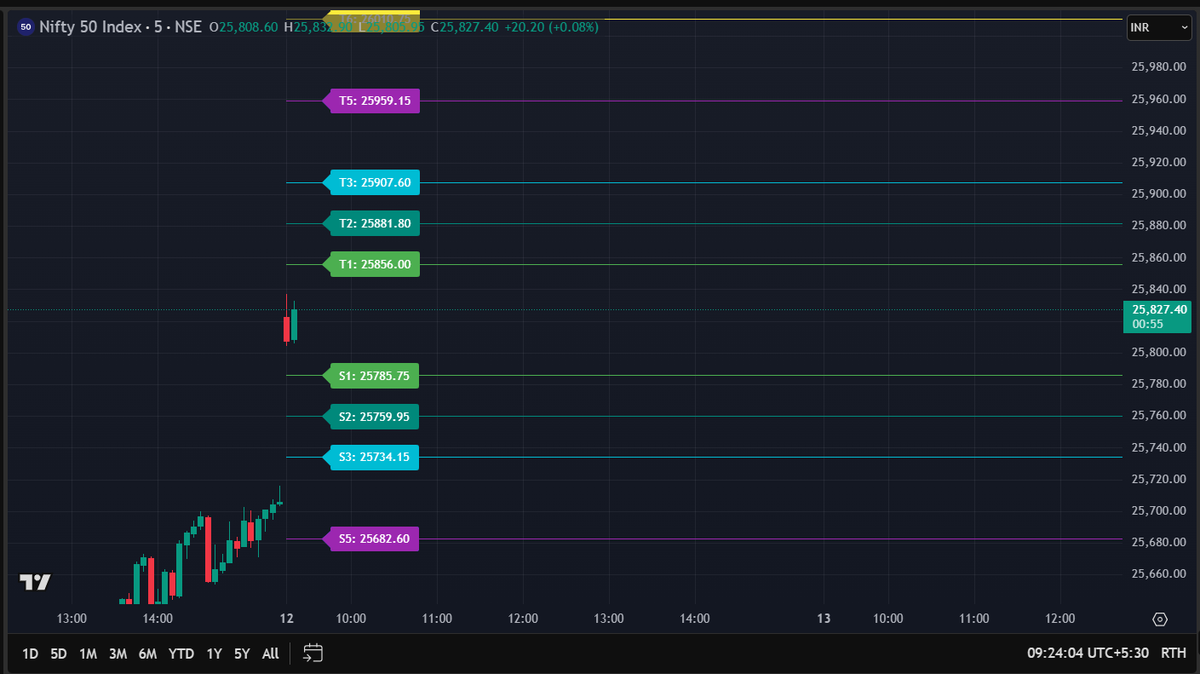Viewport: 1200px width, 674px height.
Task: Click the current price tag 25,827.40
Action: click(1159, 317)
